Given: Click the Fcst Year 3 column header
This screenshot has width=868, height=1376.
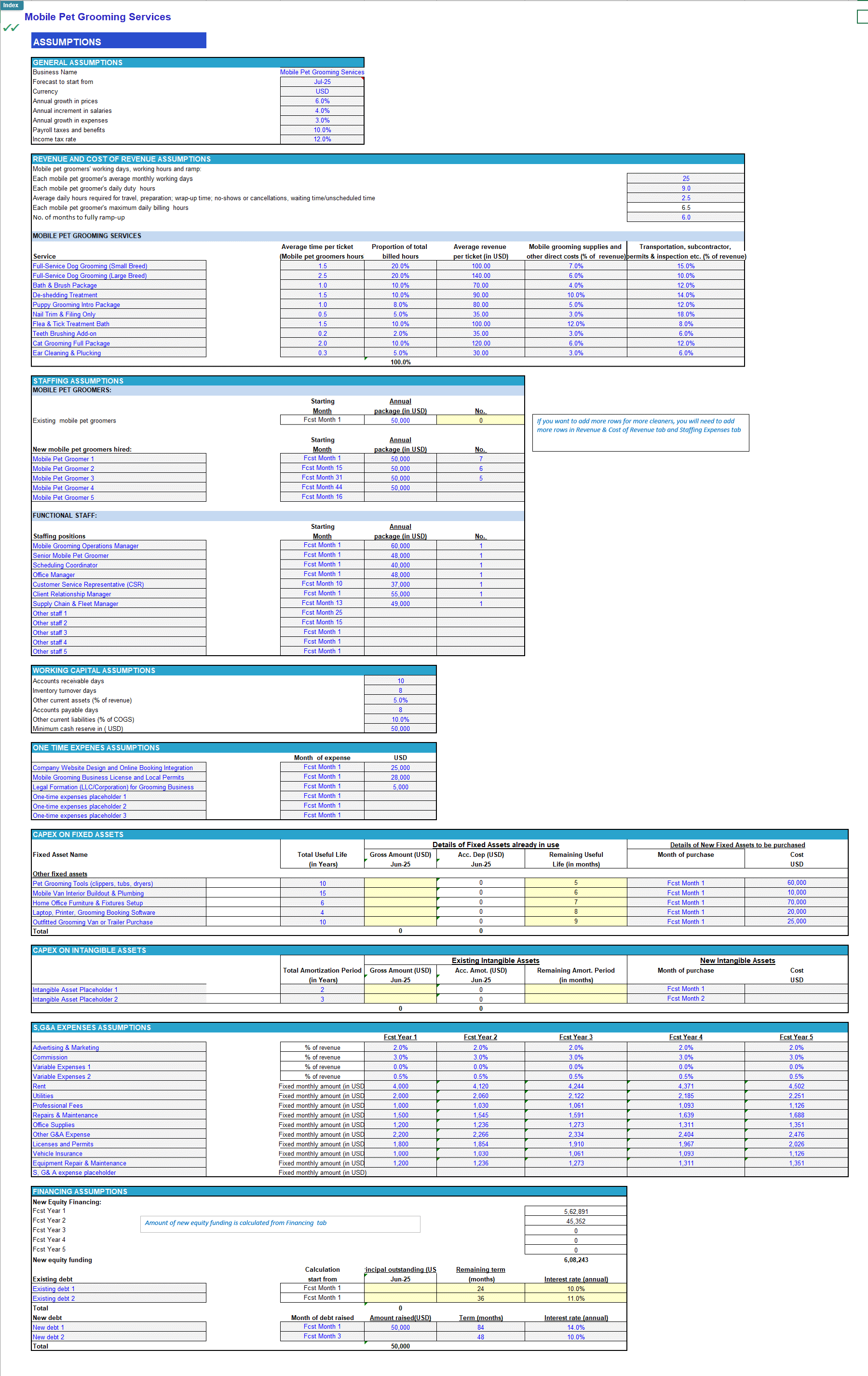Looking at the screenshot, I should [576, 1036].
